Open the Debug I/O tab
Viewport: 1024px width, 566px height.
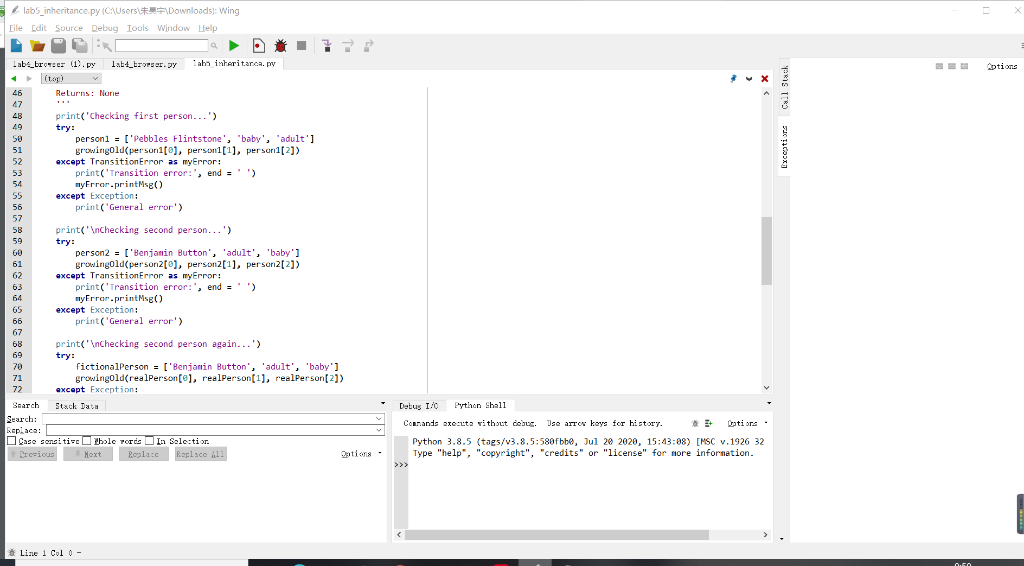[x=418, y=406]
